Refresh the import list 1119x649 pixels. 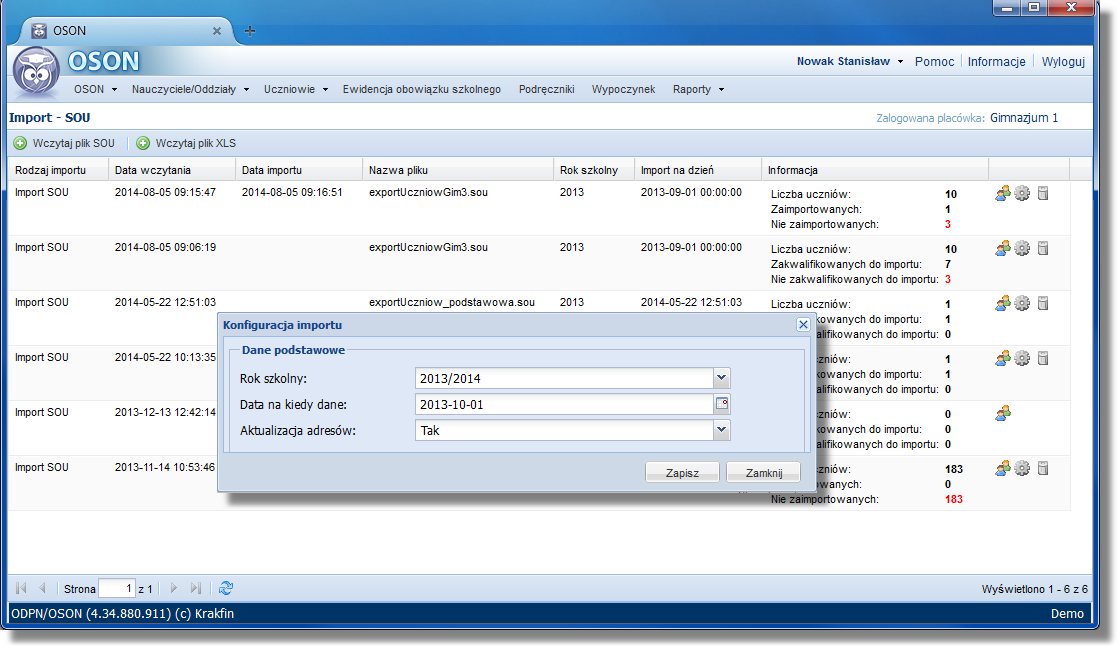pos(226,588)
